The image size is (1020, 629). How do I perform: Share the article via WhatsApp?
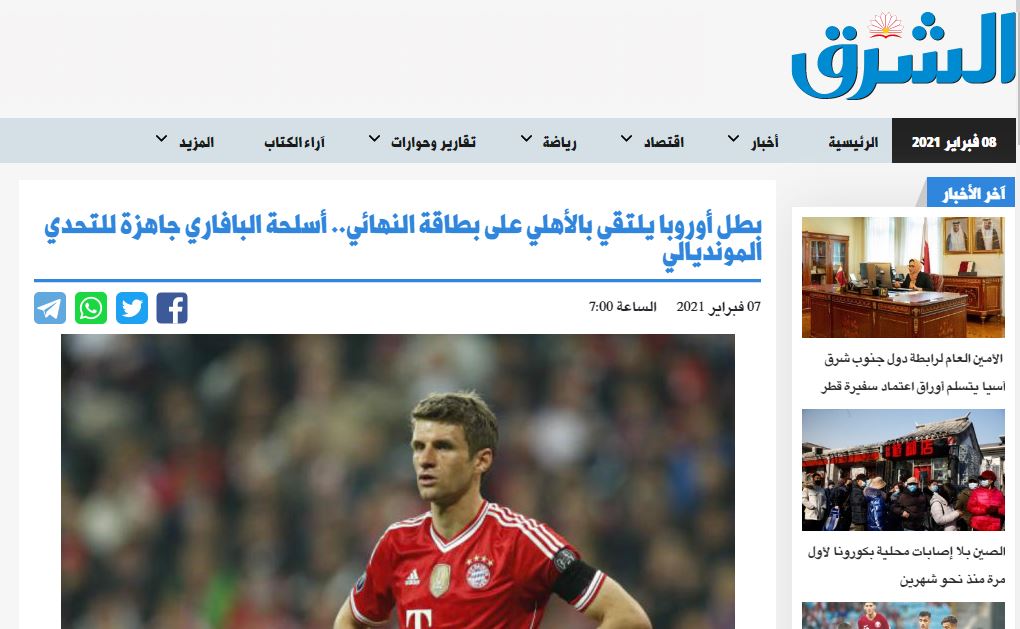point(91,308)
